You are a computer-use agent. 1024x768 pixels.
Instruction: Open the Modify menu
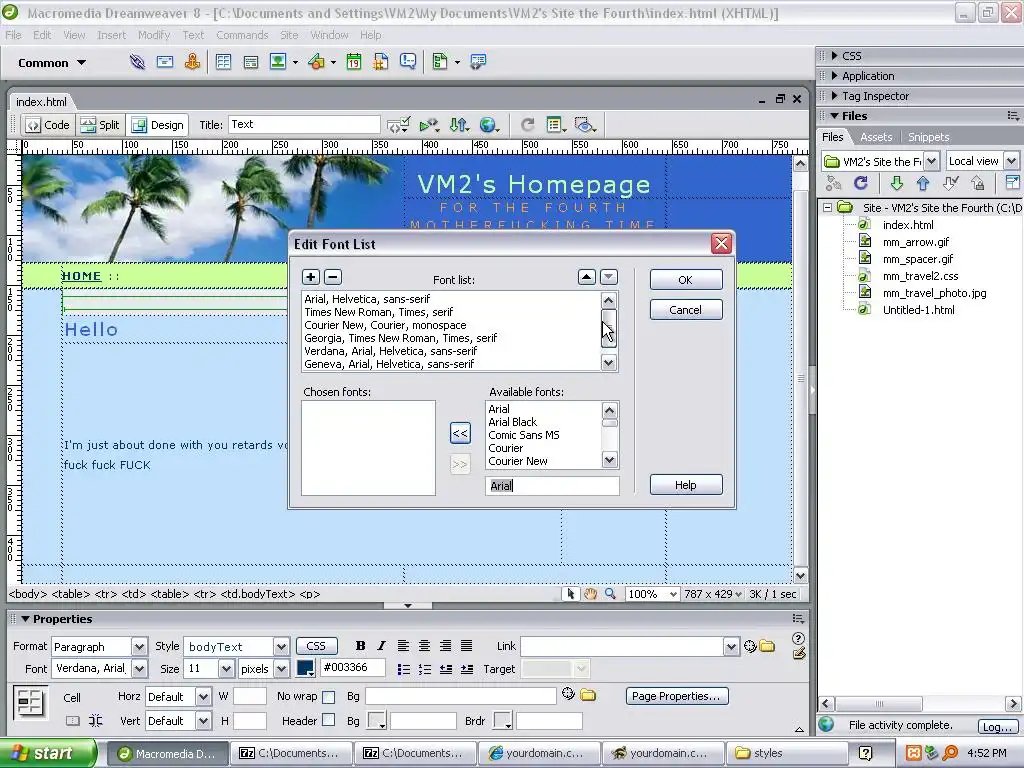[x=154, y=35]
